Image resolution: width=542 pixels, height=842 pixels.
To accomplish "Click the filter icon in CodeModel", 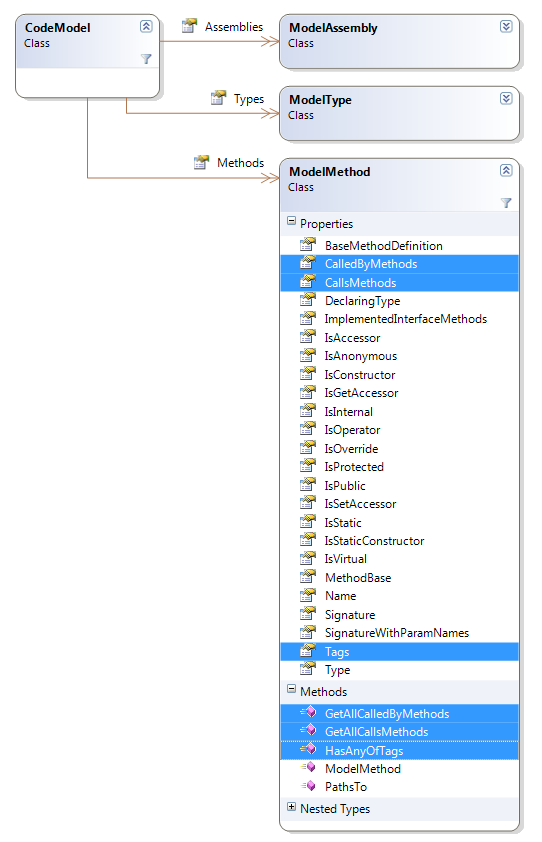I will pyautogui.click(x=146, y=59).
